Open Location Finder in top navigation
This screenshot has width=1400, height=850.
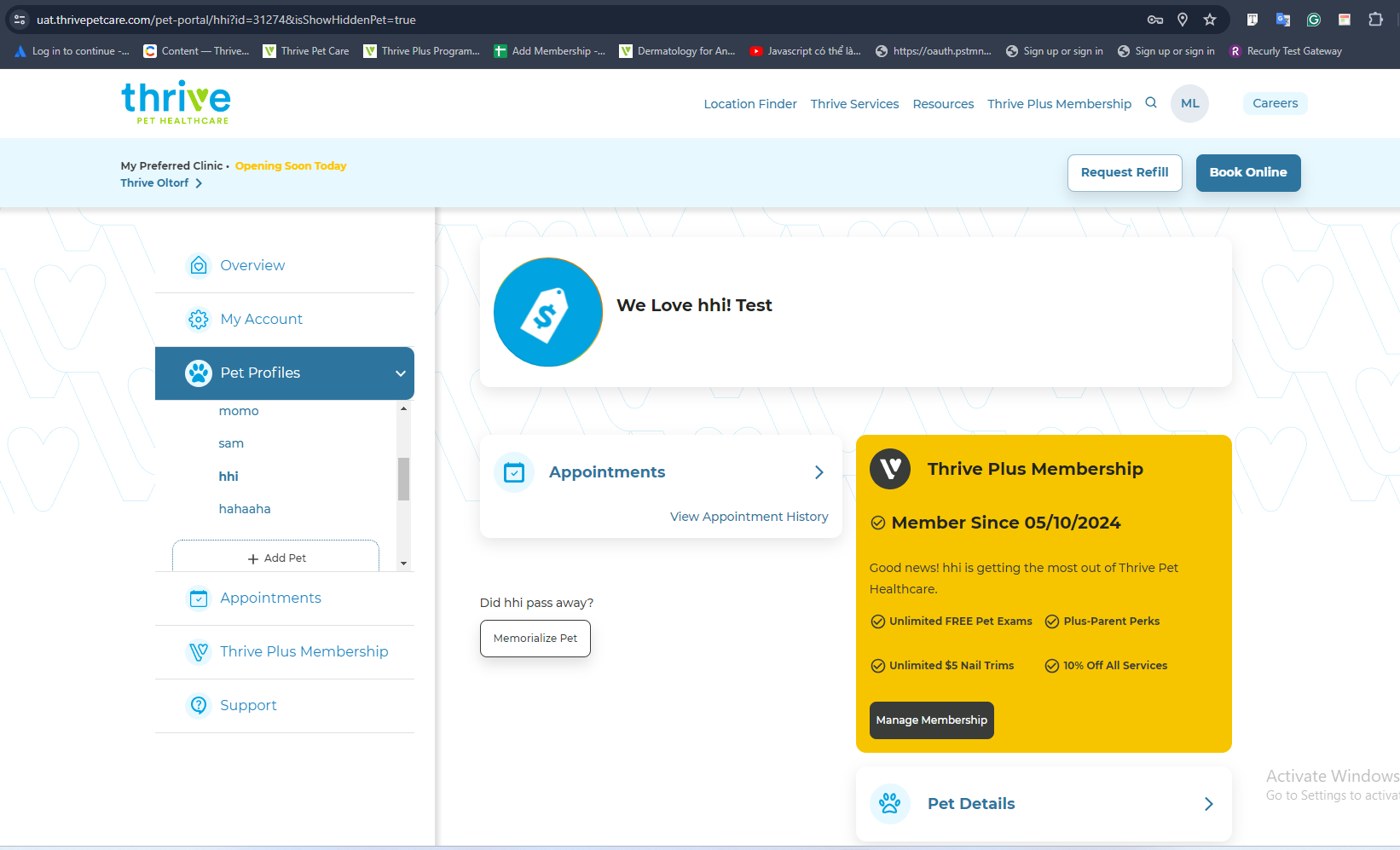point(750,104)
